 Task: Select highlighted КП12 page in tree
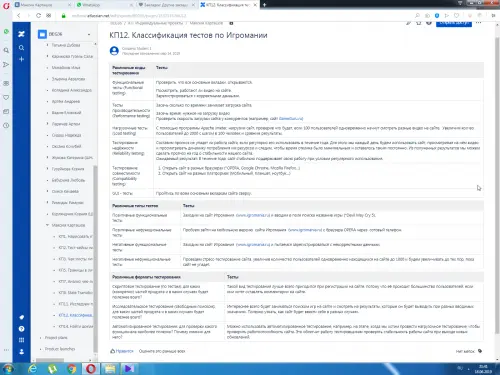coord(76,315)
